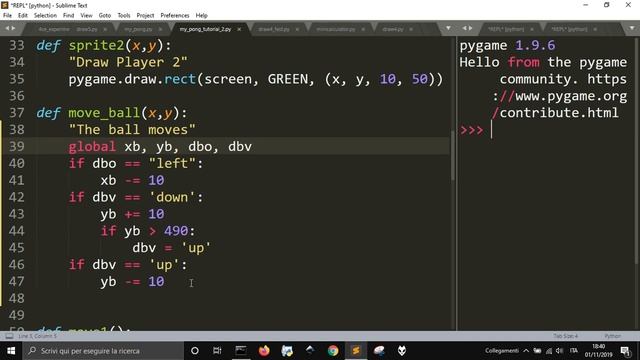Click right pane tab scroll arrows
Screen dimensions: 640x360
(x=467, y=28)
